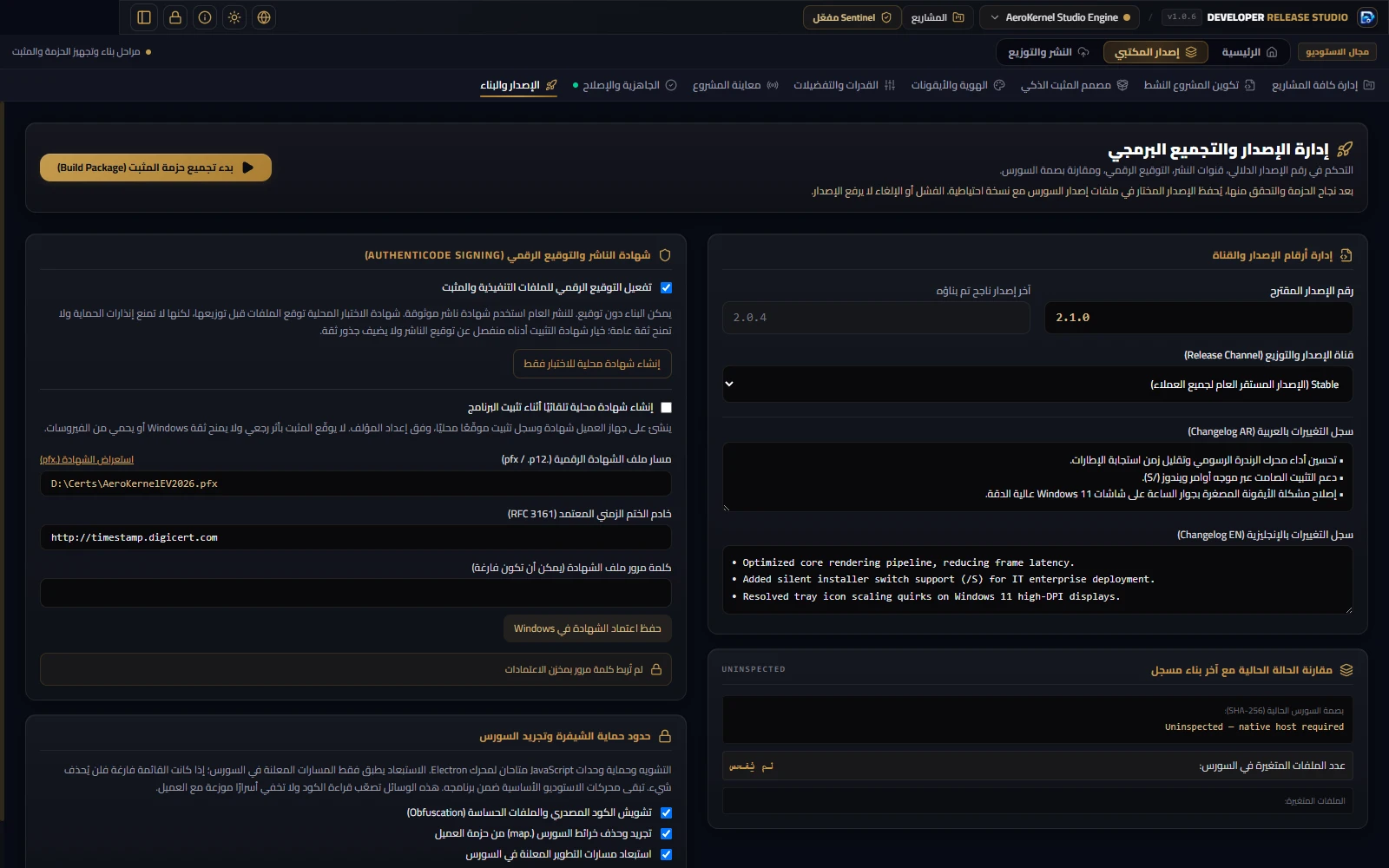Open language globe icon

264,17
